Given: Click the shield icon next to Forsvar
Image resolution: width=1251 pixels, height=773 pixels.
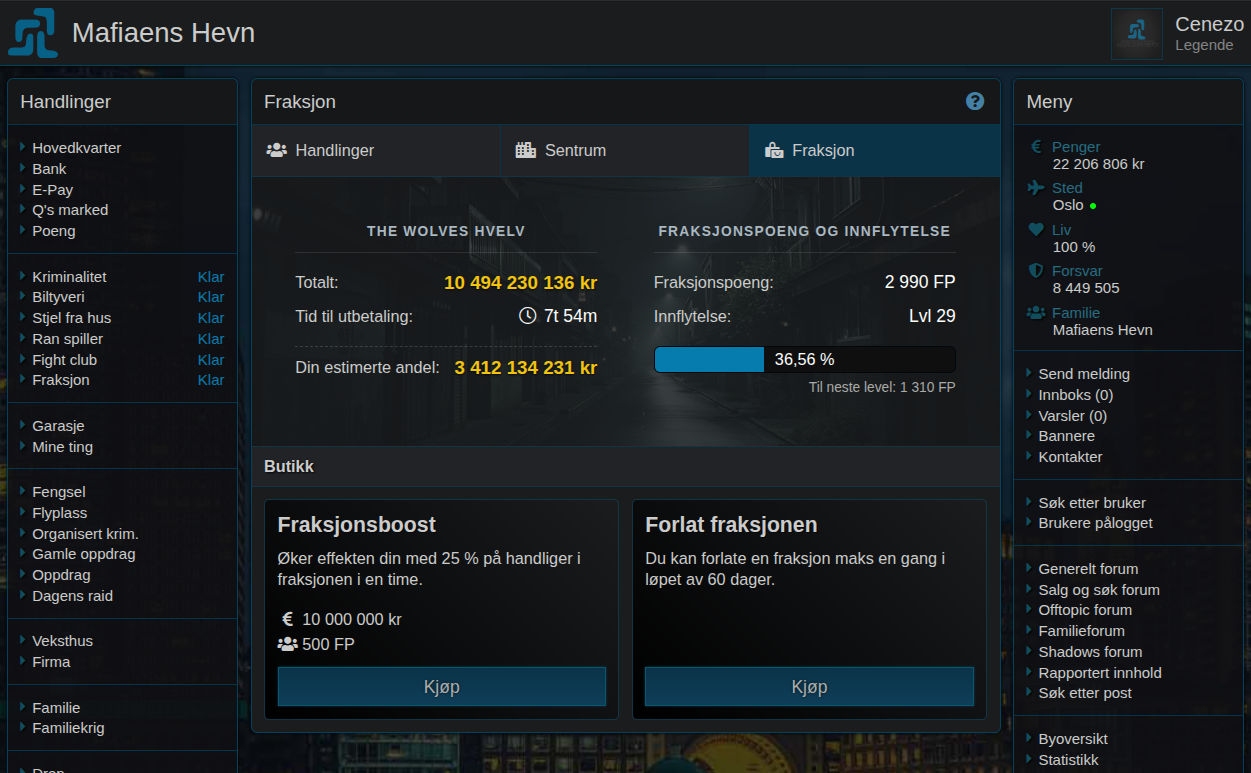Looking at the screenshot, I should click(1036, 270).
